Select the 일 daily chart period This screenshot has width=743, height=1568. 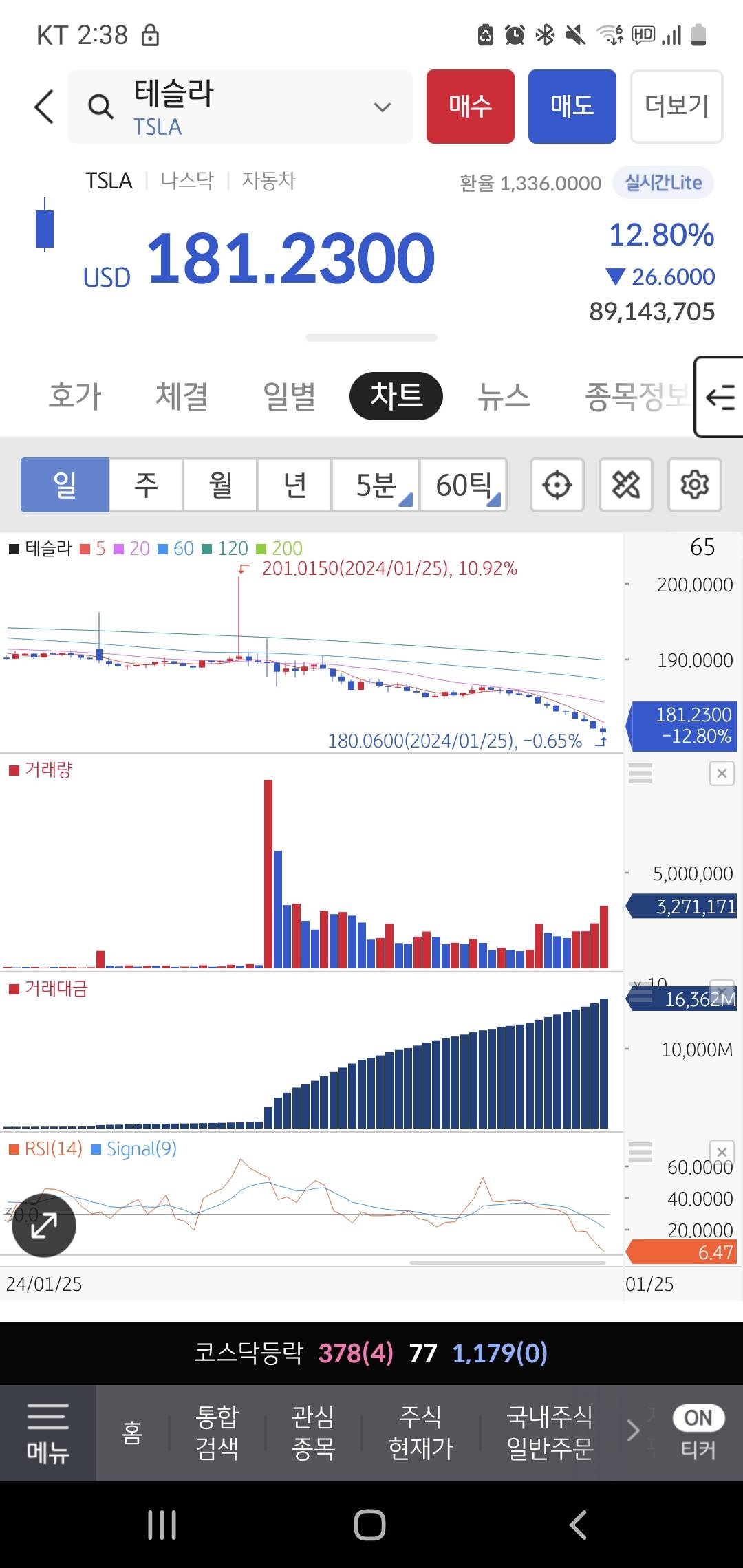[x=65, y=485]
